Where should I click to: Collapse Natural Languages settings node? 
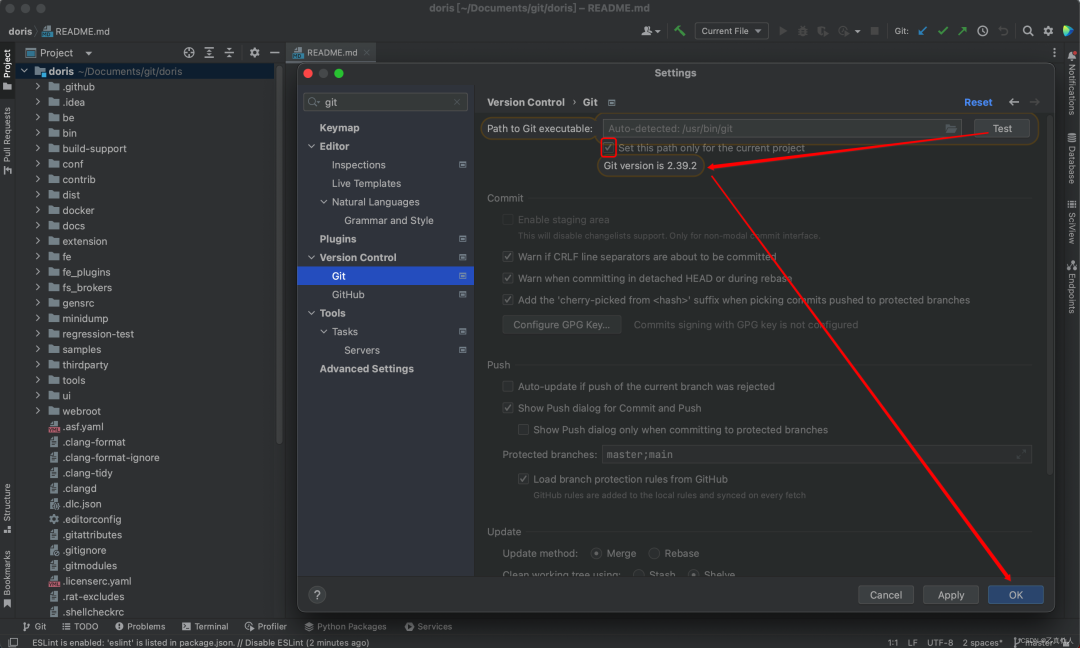pyautogui.click(x=324, y=202)
